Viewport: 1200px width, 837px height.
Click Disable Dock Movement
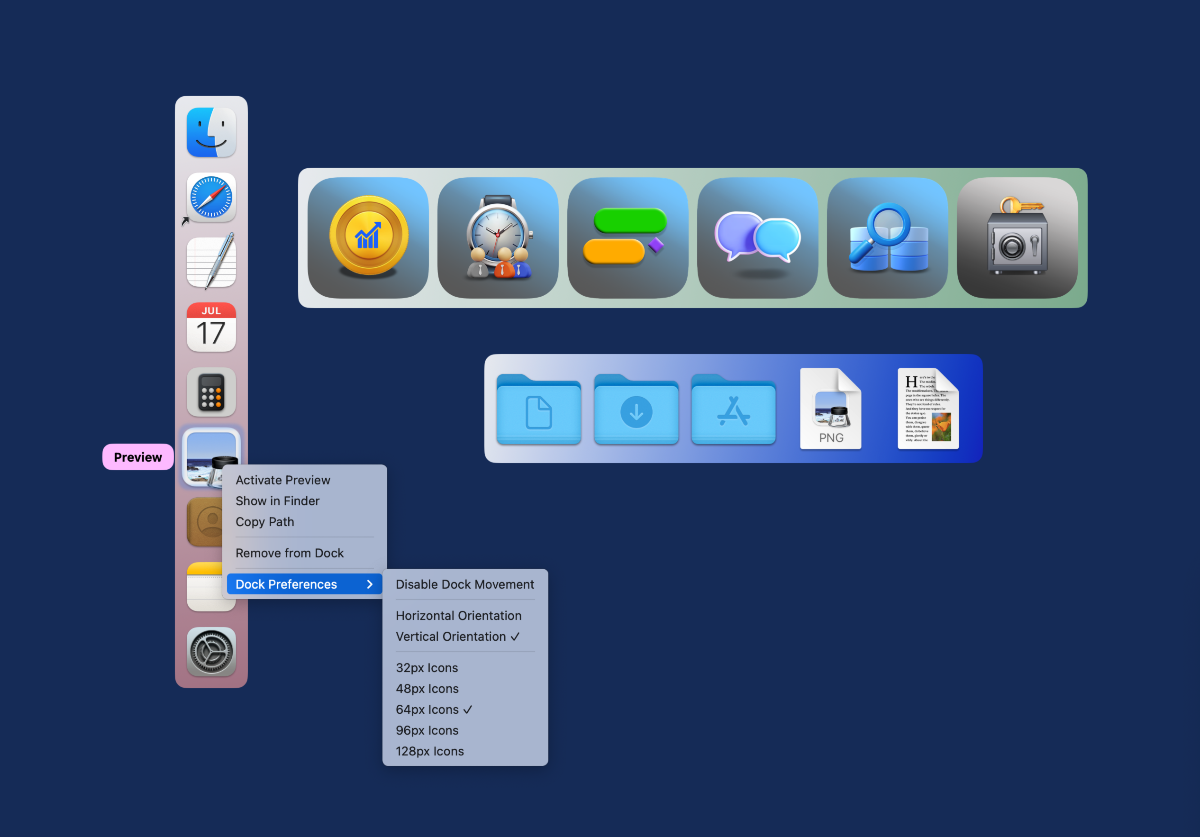coord(465,584)
